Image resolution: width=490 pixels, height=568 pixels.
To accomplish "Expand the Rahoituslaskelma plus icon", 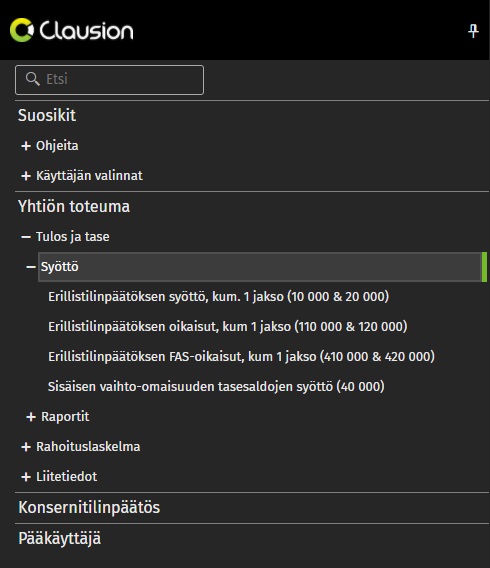I will point(26,447).
